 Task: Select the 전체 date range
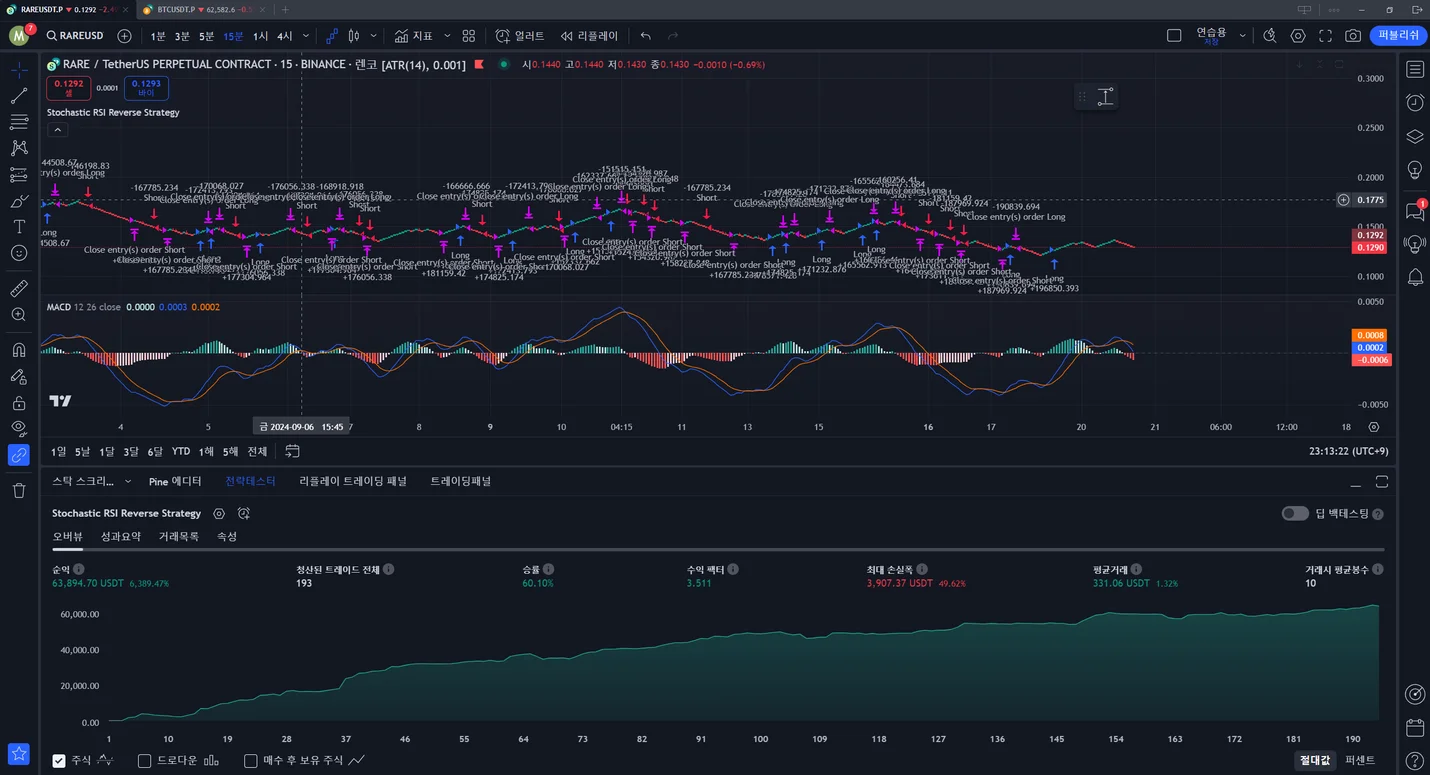[x=257, y=451]
